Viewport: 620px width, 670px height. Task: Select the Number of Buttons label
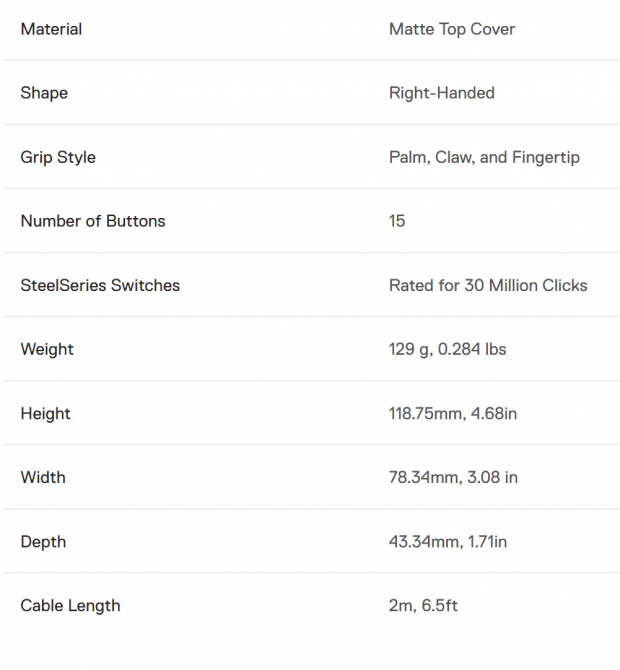point(93,221)
